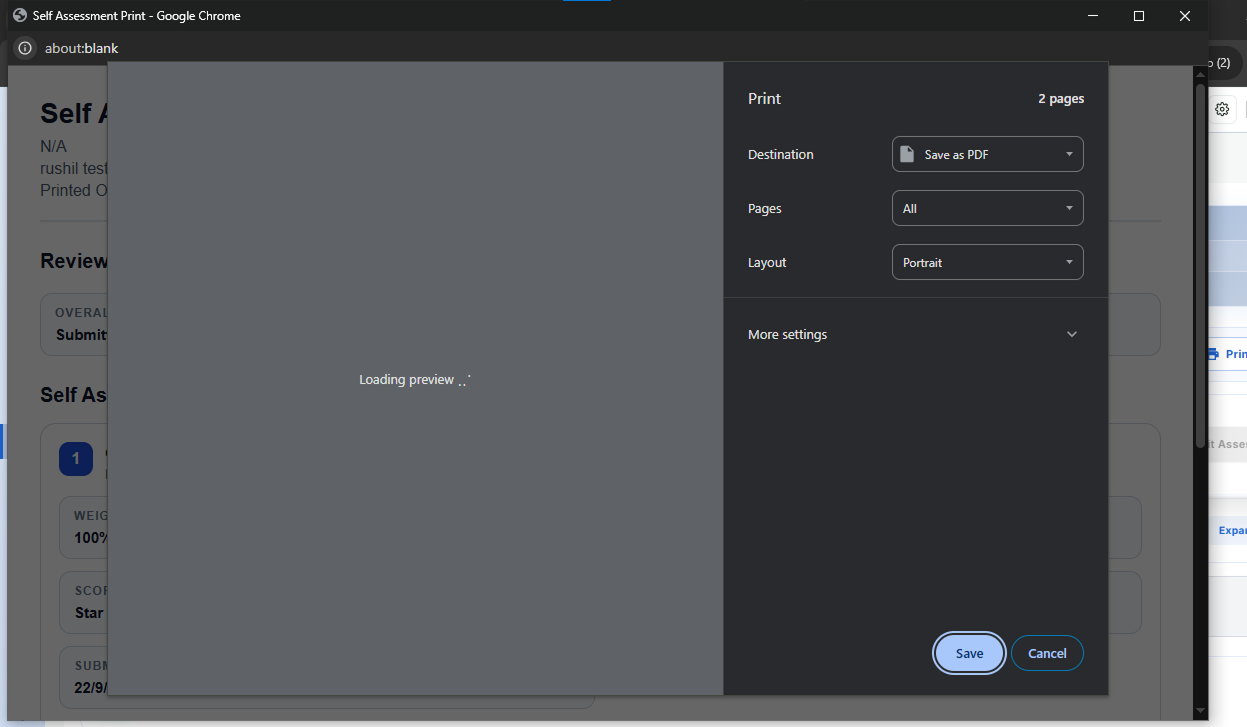Open the Destination dropdown showing Save as PDF

tap(987, 154)
